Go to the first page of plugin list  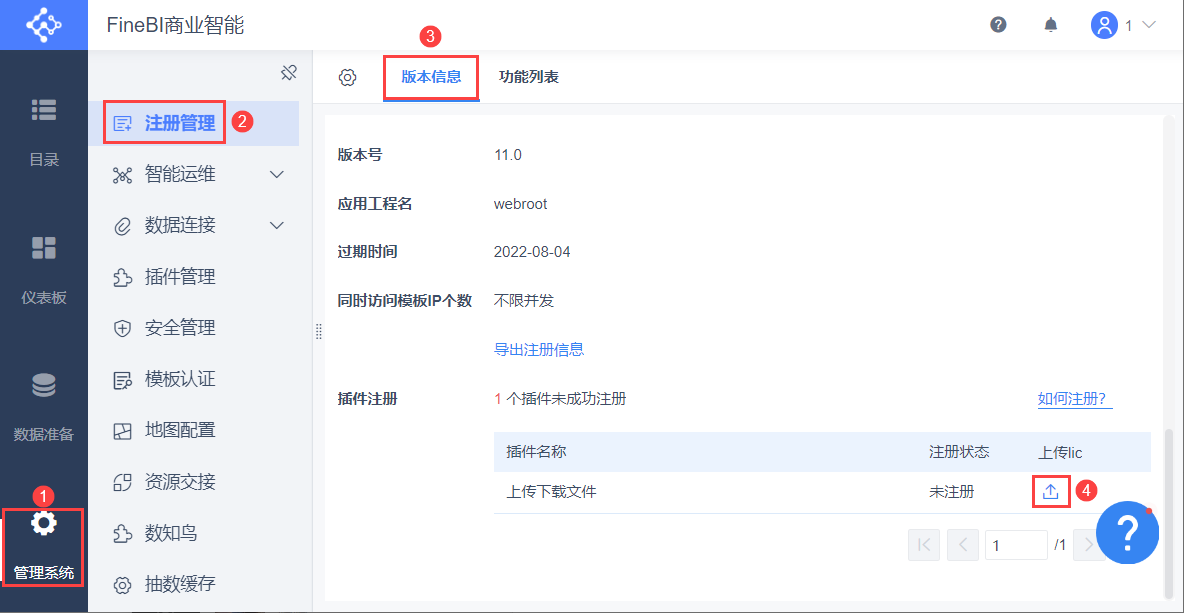click(x=925, y=544)
